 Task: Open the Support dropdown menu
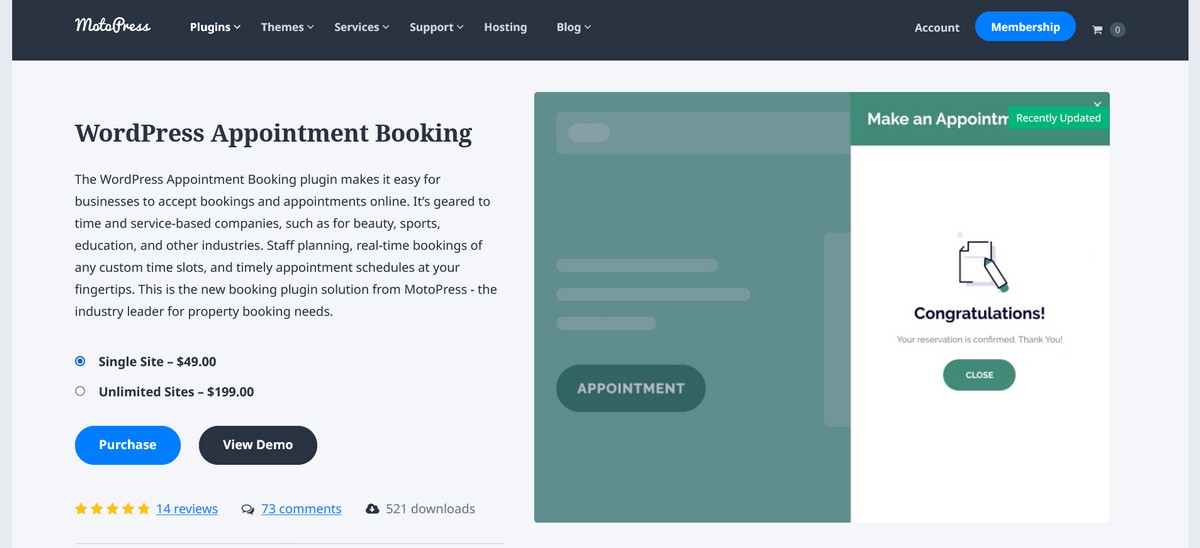[x=436, y=27]
